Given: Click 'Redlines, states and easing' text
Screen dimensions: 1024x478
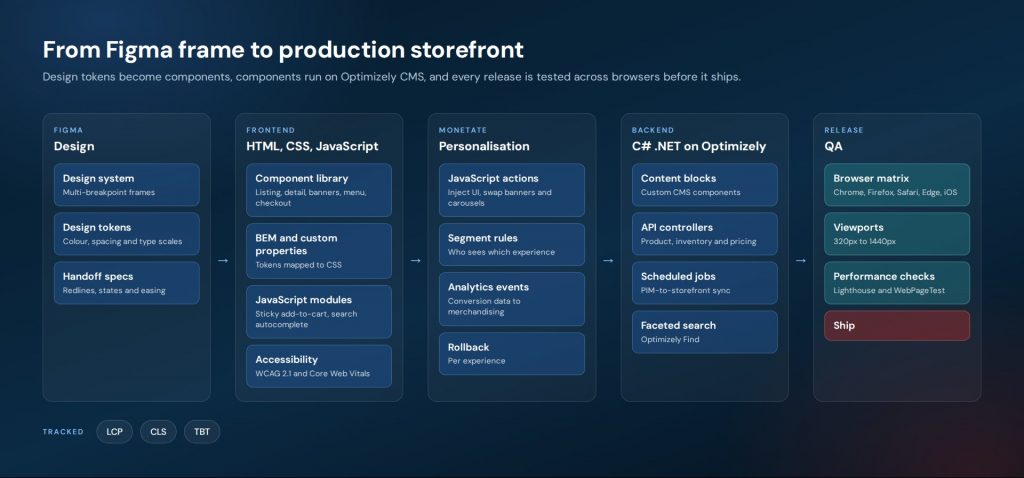Looking at the screenshot, I should pos(114,291).
